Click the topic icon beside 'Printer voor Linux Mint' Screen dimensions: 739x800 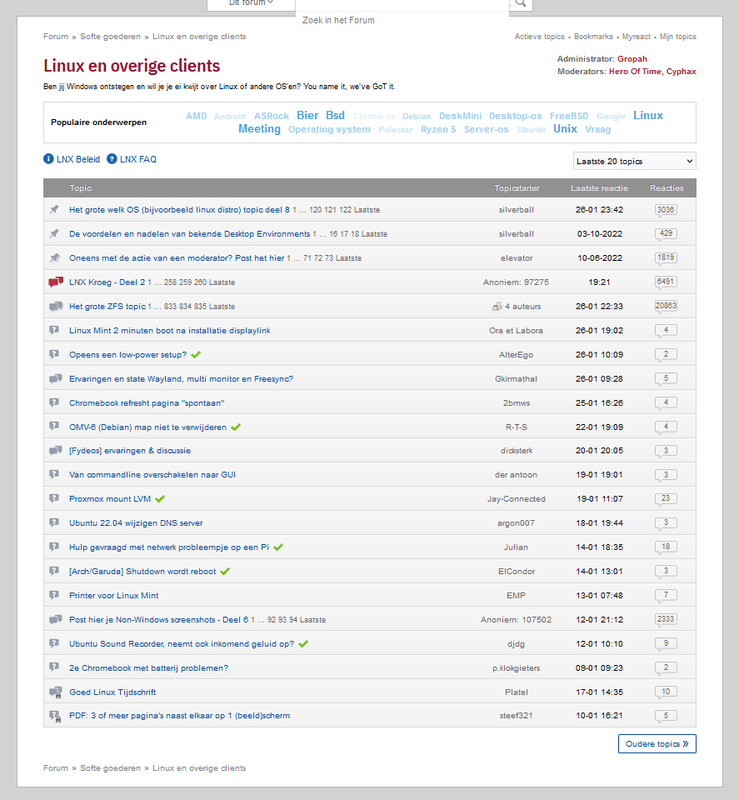54,595
